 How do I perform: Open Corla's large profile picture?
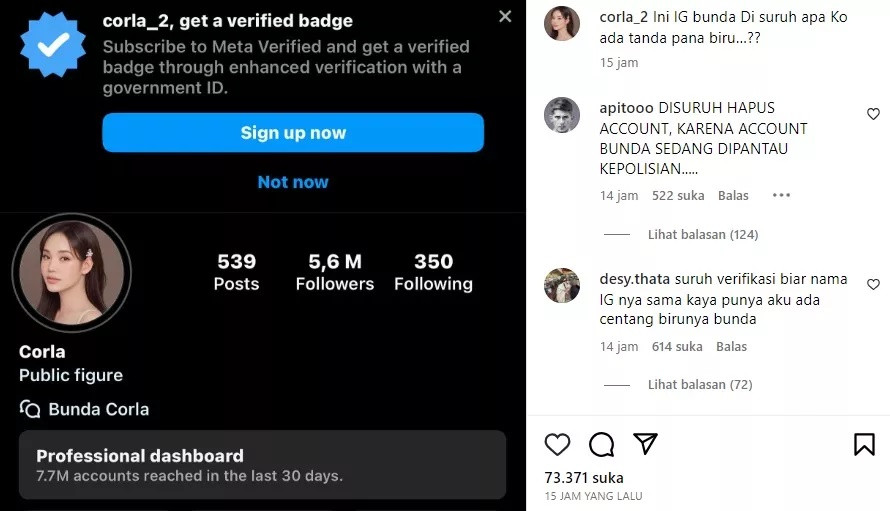click(x=72, y=273)
